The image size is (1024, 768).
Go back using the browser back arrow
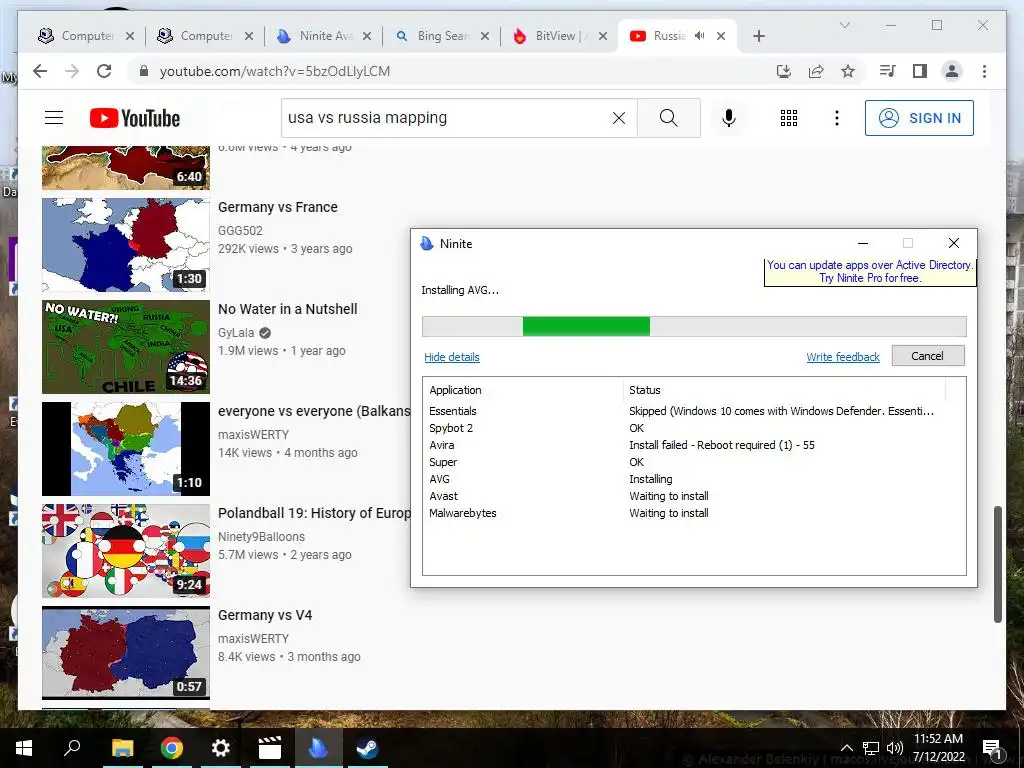(40, 71)
